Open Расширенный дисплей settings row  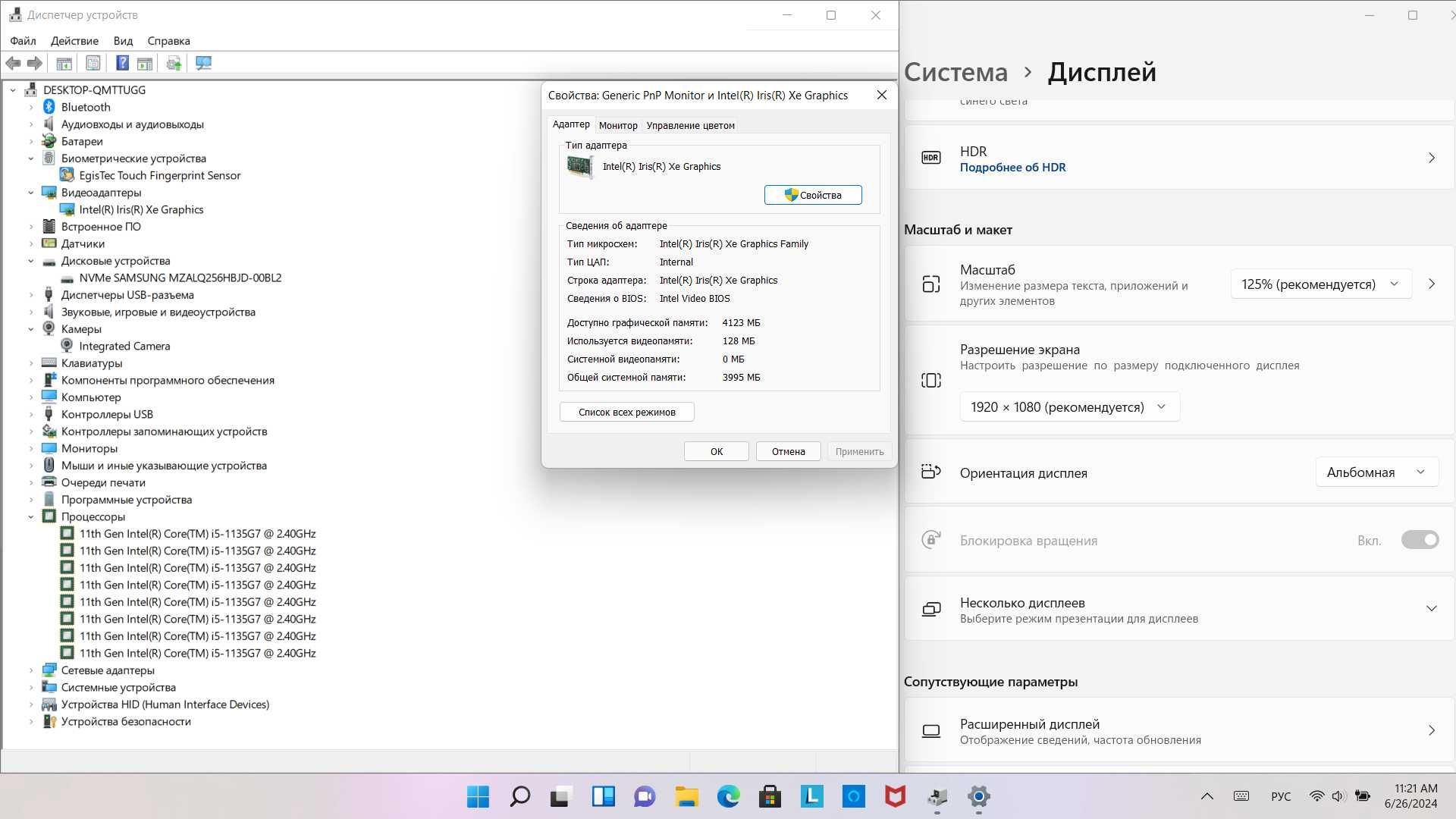pyautogui.click(x=1179, y=731)
